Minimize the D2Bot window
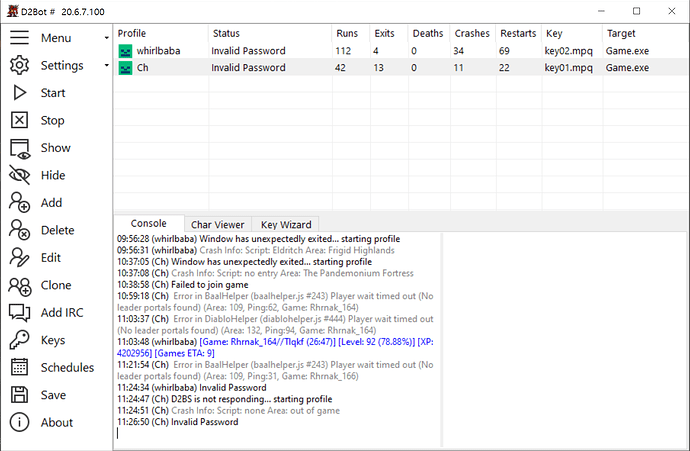The height and width of the screenshot is (451, 690). 601,11
